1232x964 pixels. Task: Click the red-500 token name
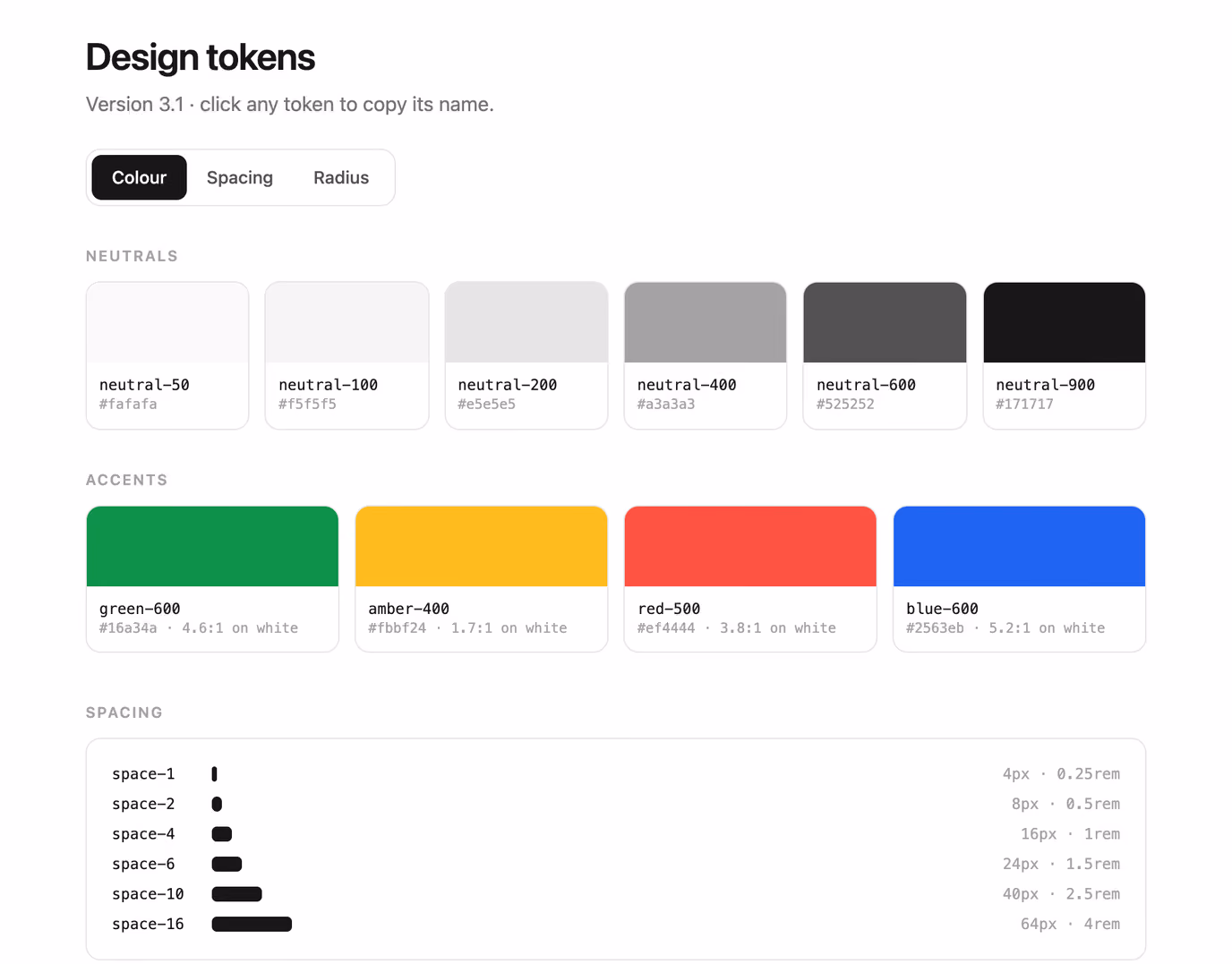tap(669, 609)
